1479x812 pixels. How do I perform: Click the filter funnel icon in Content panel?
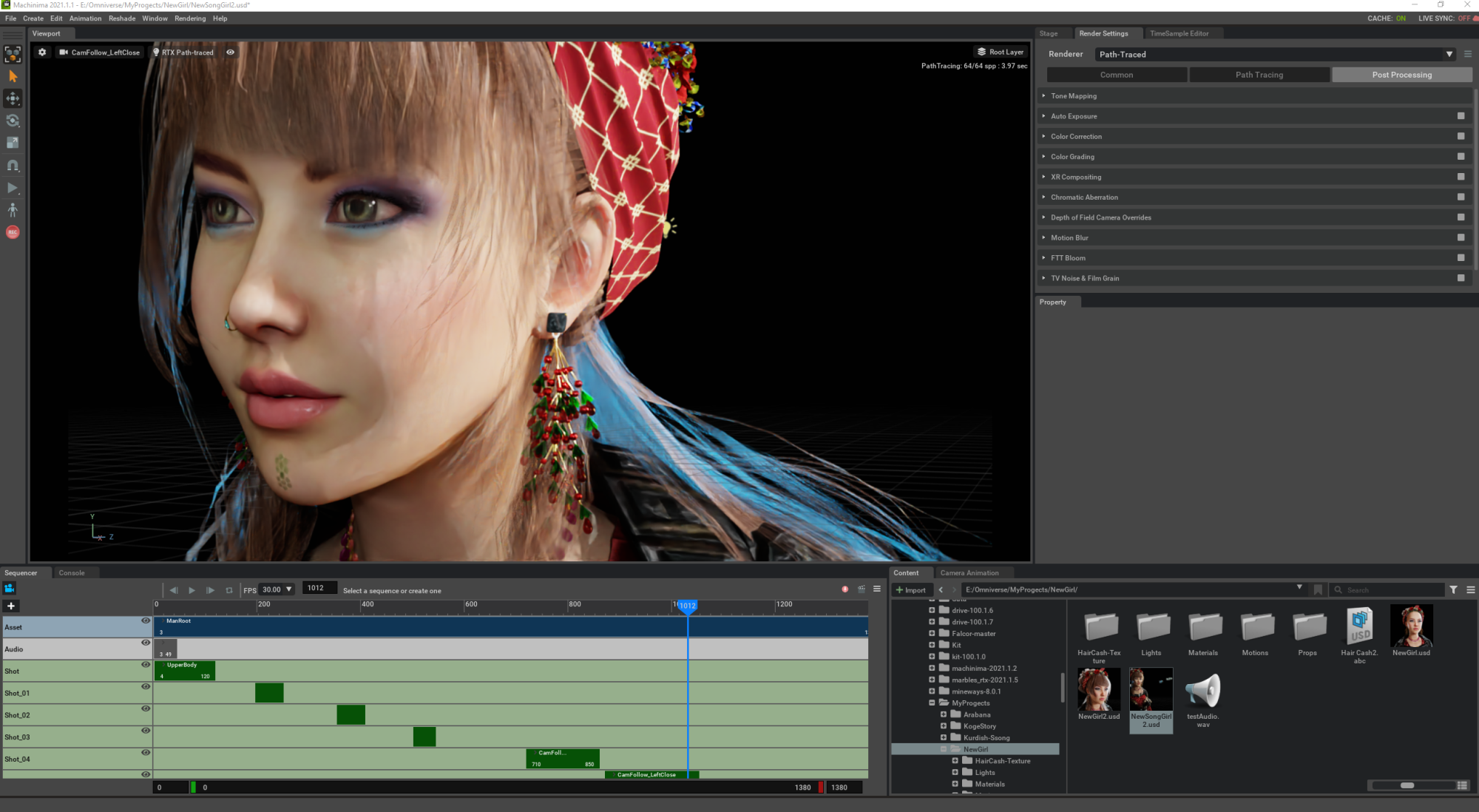(x=1454, y=590)
